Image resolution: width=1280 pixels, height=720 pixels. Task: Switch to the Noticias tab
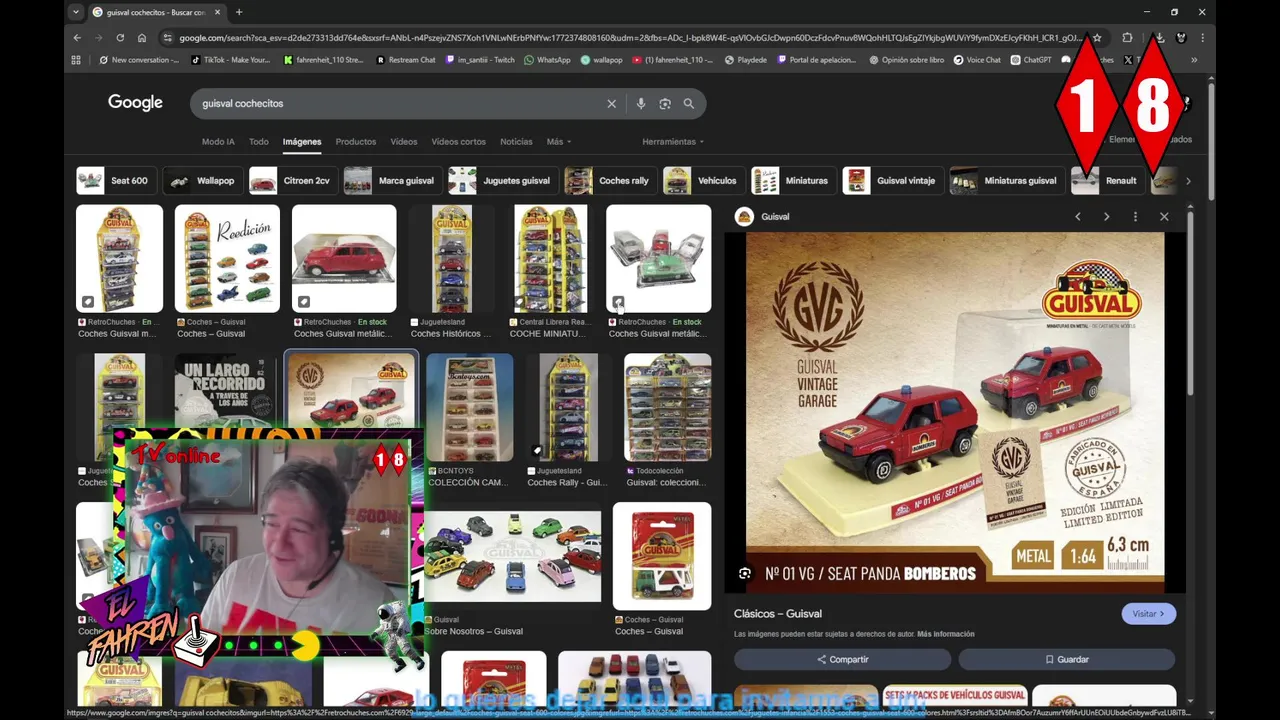pyautogui.click(x=516, y=142)
